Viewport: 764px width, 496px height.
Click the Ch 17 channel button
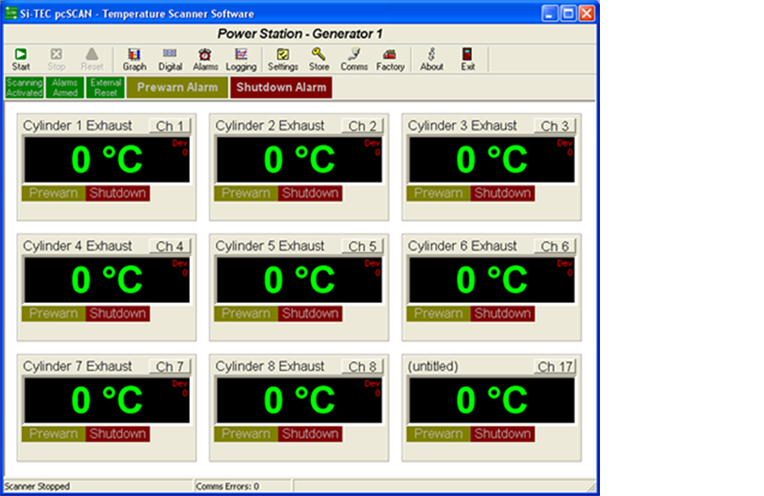point(554,367)
